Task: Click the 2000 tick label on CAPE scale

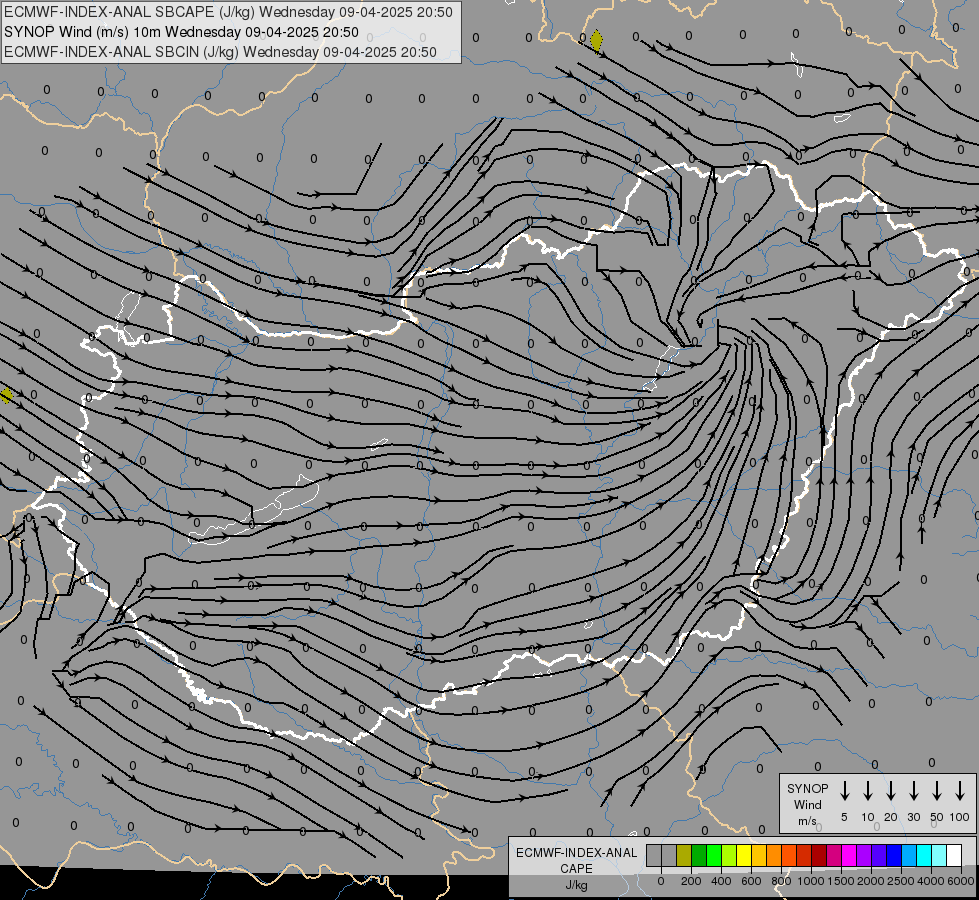Action: (x=870, y=881)
